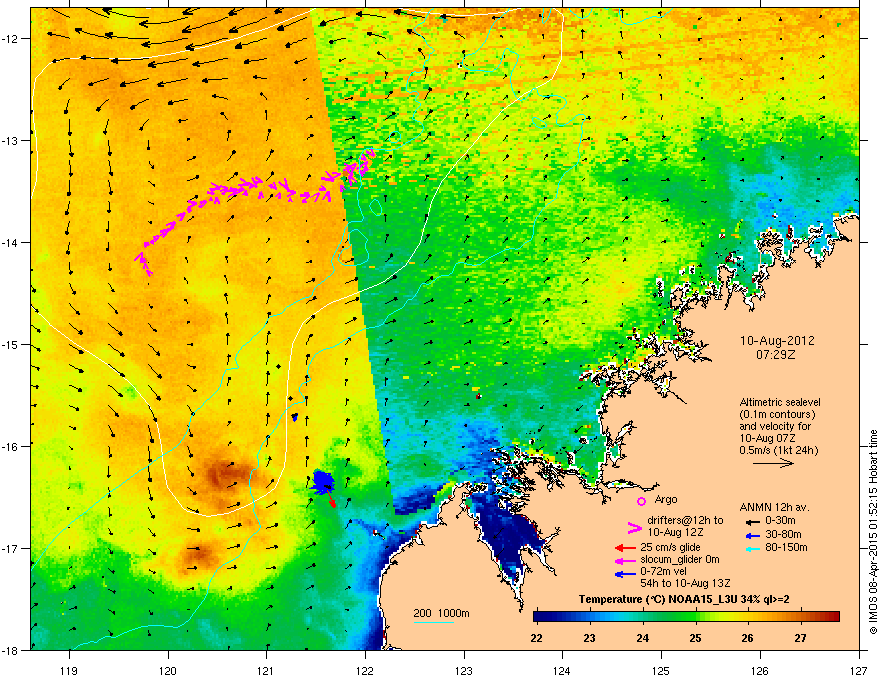Click the magenta drifter arrowhead legend symbol
The height and width of the screenshot is (680, 880).
click(634, 527)
